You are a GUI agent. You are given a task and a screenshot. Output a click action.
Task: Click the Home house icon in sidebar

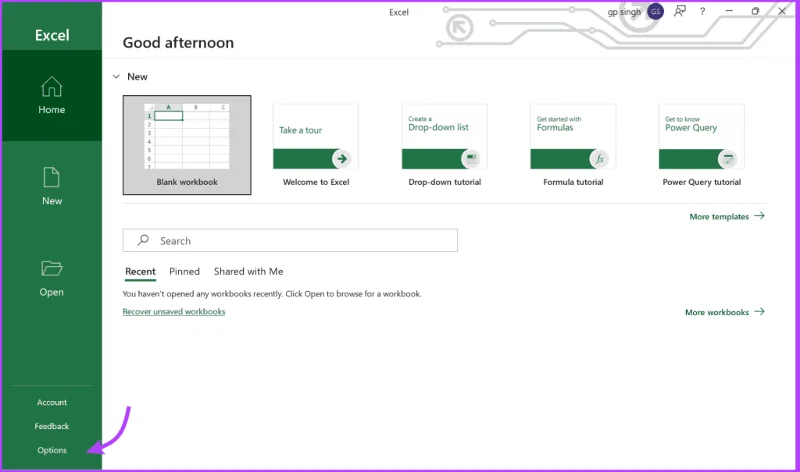[x=52, y=86]
